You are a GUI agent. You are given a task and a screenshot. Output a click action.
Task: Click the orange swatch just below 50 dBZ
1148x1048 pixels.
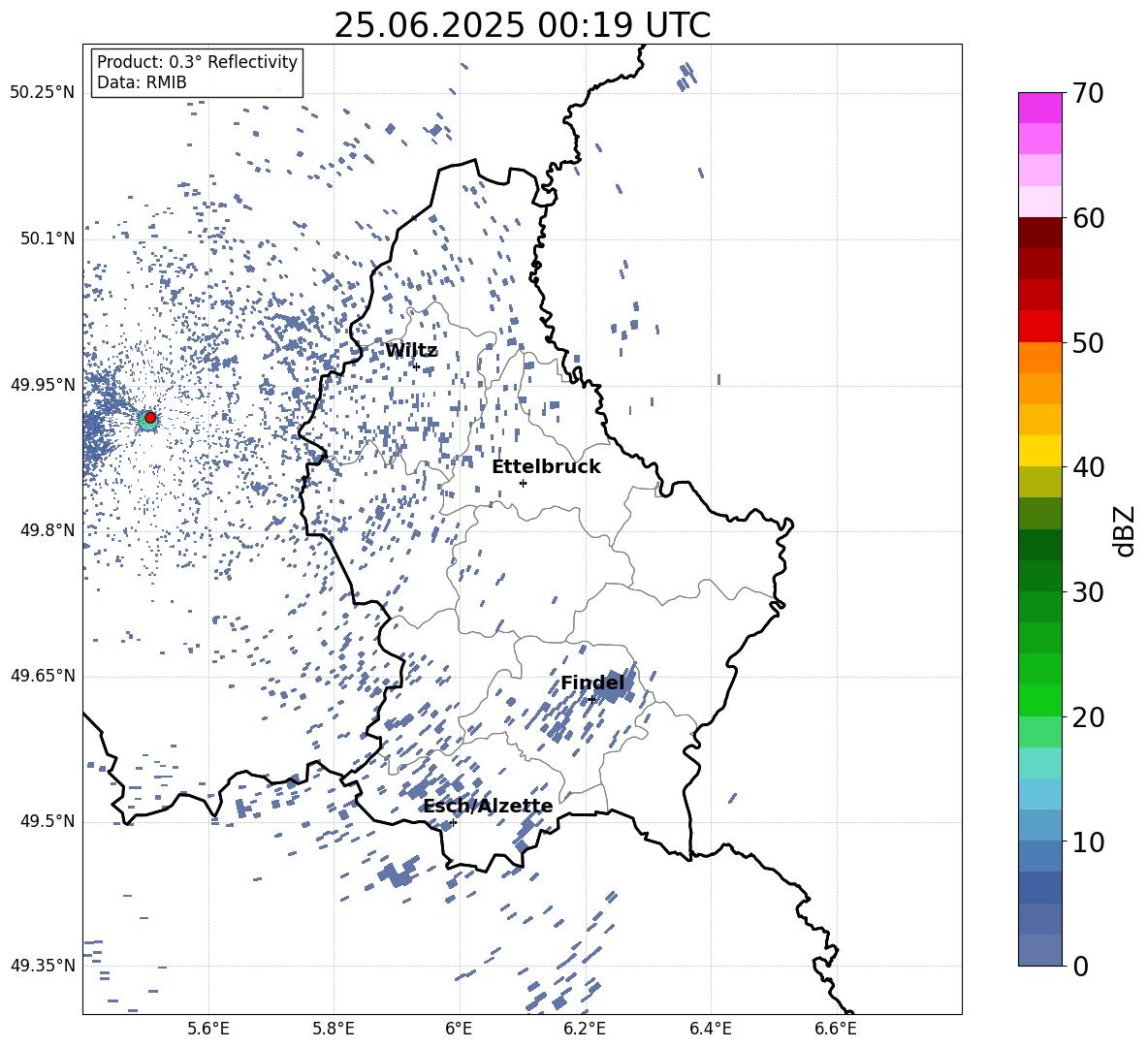click(x=1040, y=357)
